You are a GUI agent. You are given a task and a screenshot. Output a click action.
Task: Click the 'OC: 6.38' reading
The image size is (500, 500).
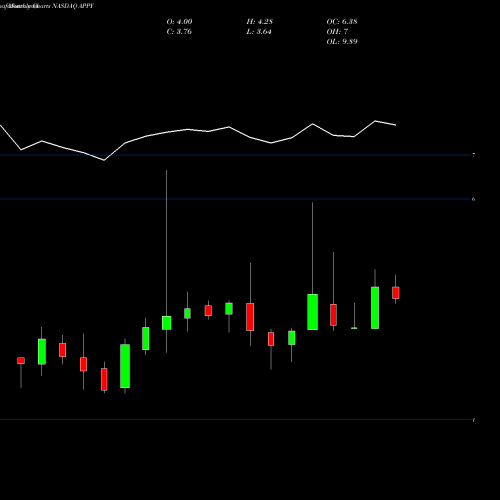342,22
